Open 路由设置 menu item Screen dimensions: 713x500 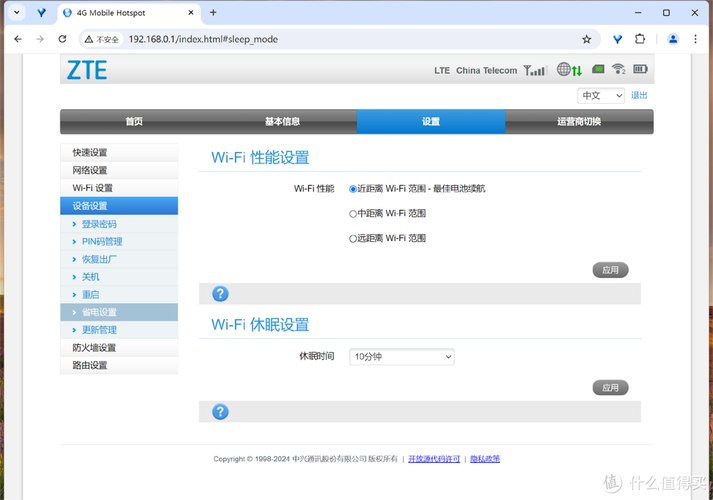[119, 365]
